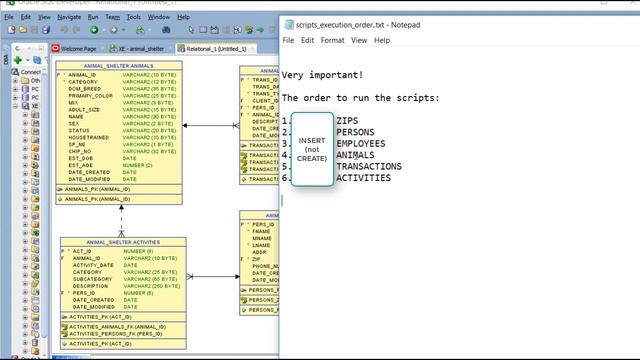Click the New file icon in SQL Developer toolbar
640x360 pixels.
coord(11,30)
